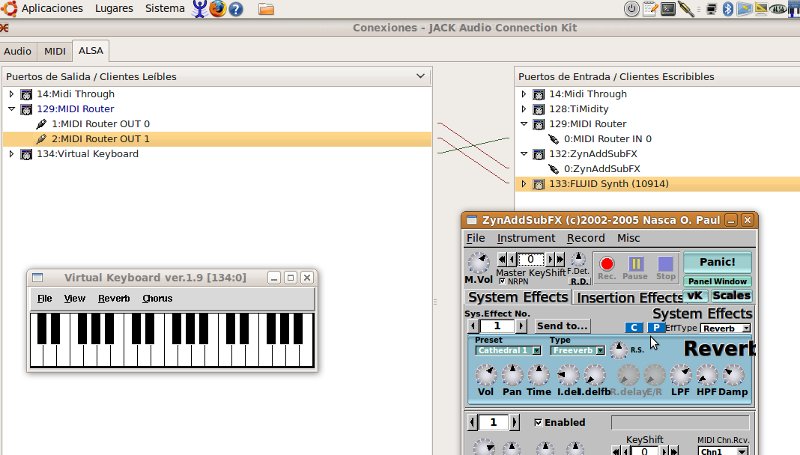
Task: Toggle the vK virtual keyboard button
Action: [695, 296]
